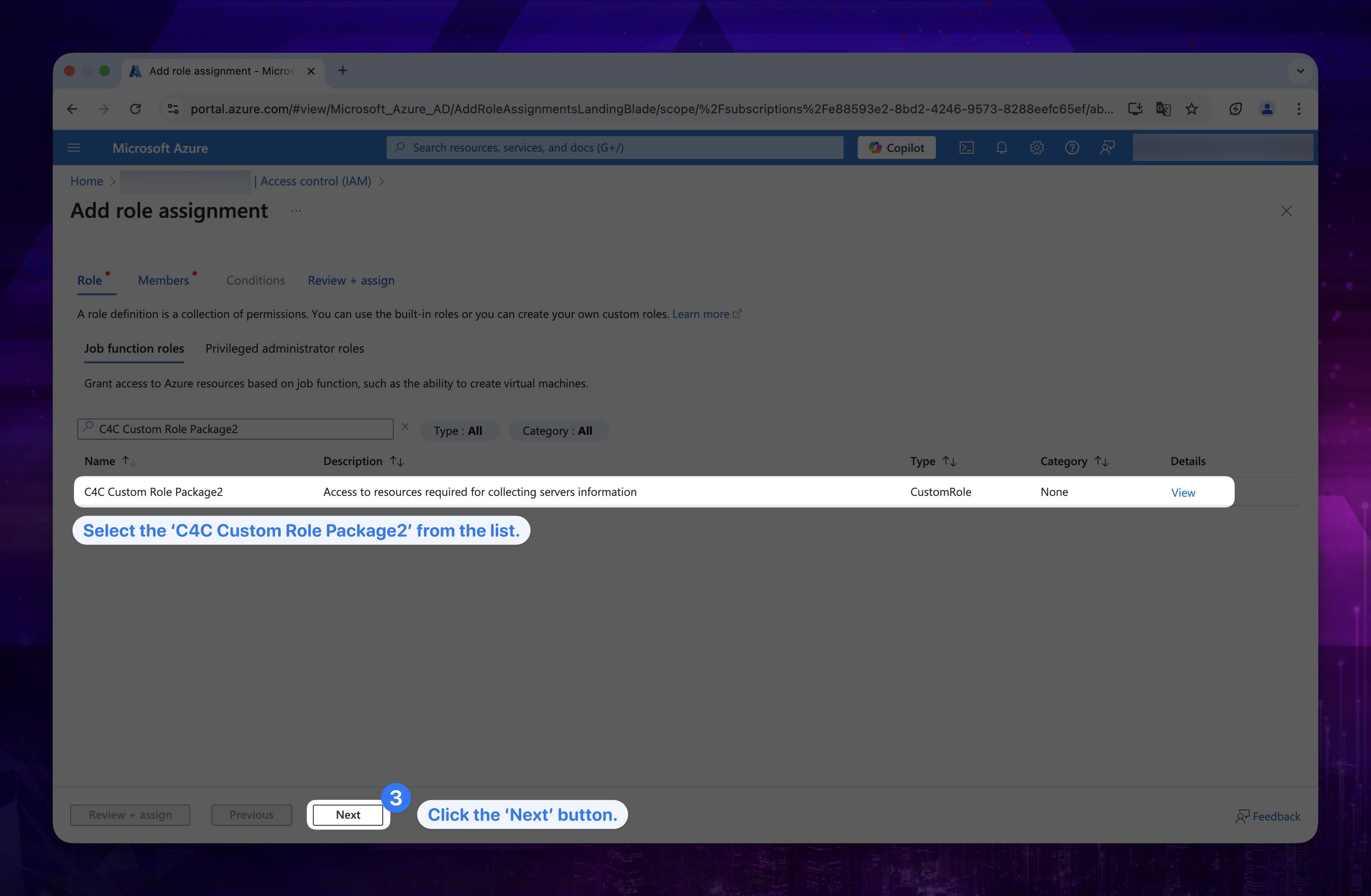
Task: Translate this page icon in address bar
Action: click(1163, 109)
